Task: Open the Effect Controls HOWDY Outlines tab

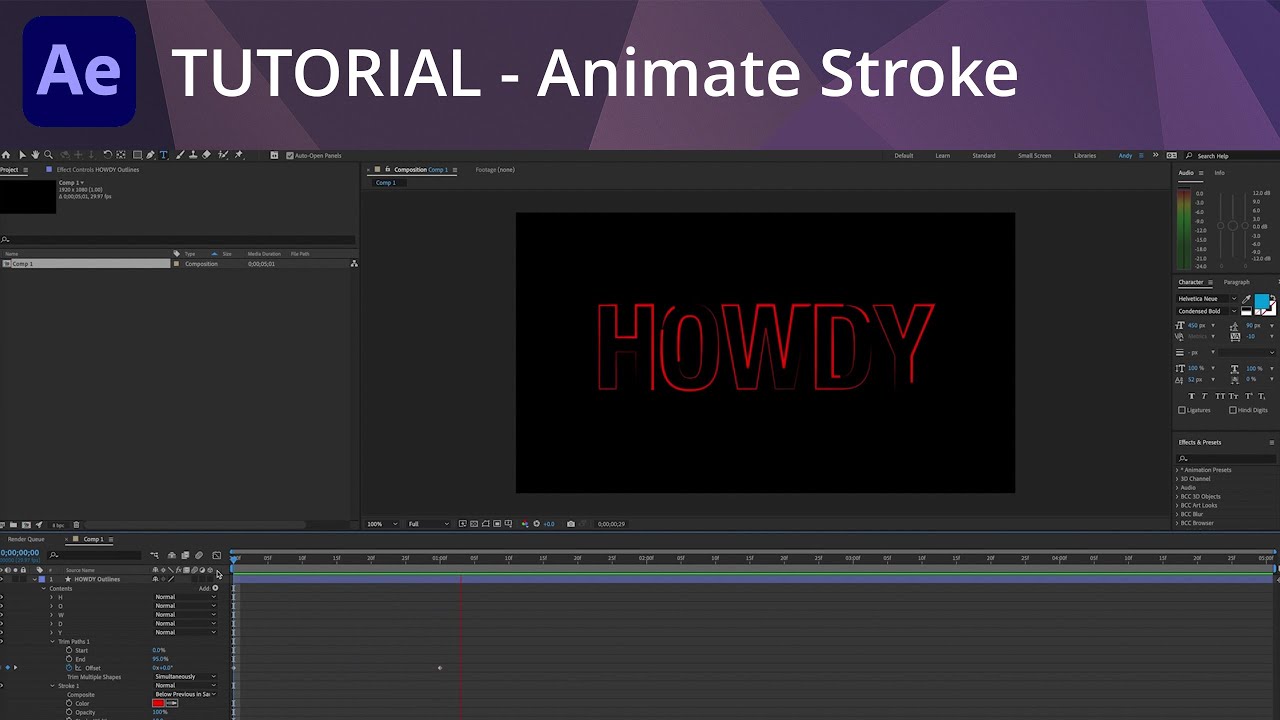Action: click(97, 170)
